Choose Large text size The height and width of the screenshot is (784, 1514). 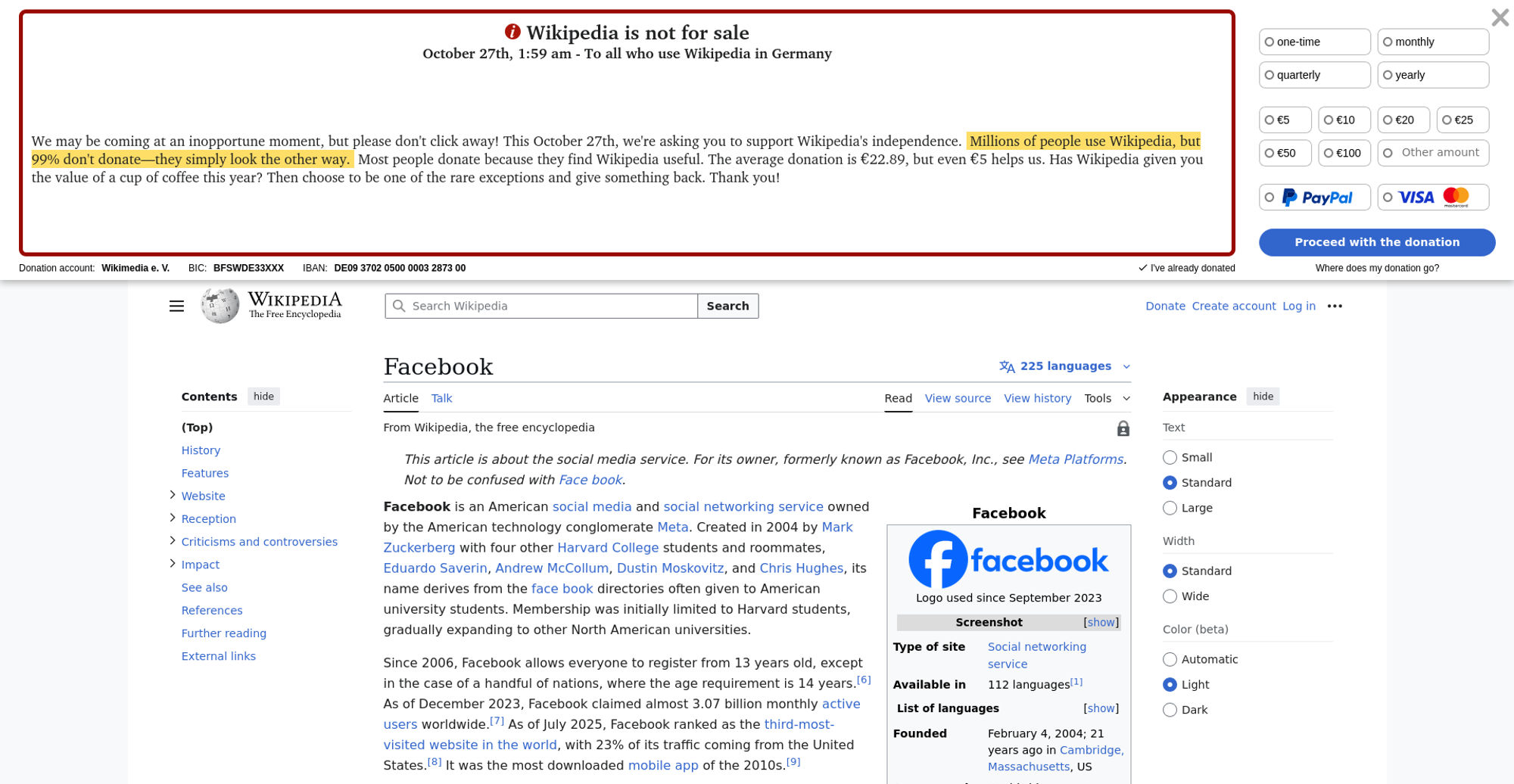(1170, 508)
